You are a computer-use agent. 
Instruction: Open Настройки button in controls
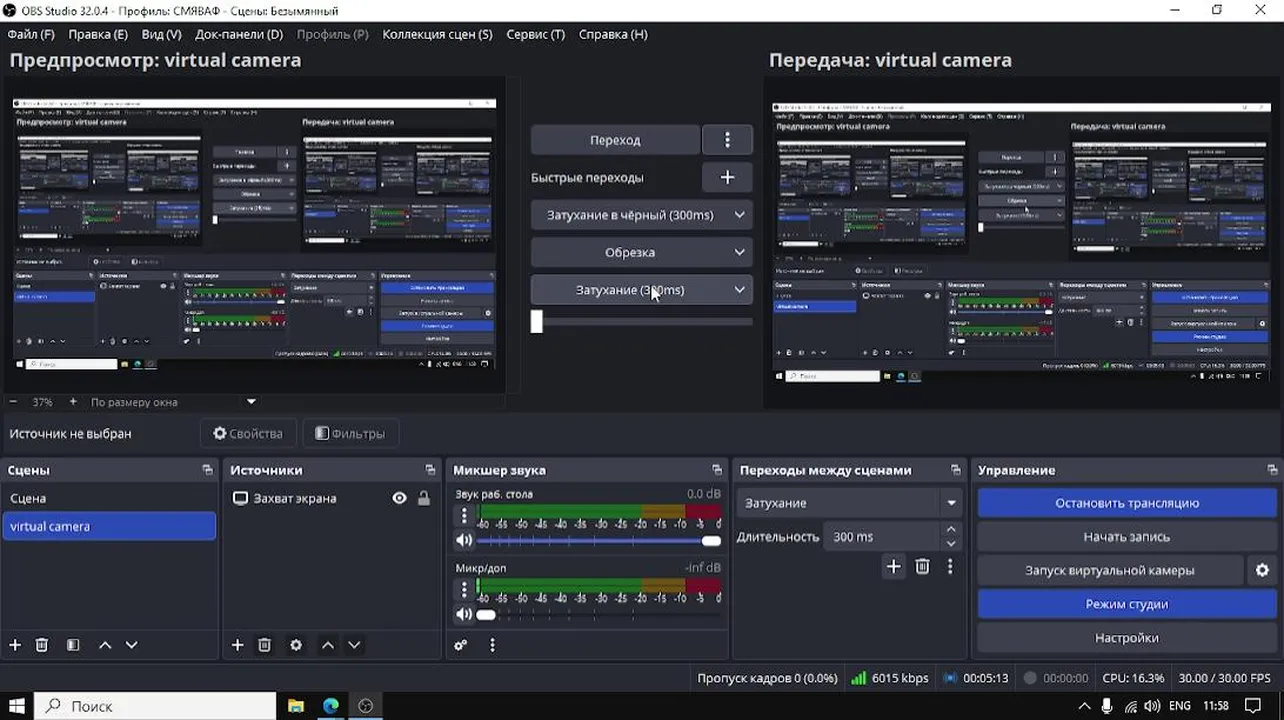pos(1127,638)
